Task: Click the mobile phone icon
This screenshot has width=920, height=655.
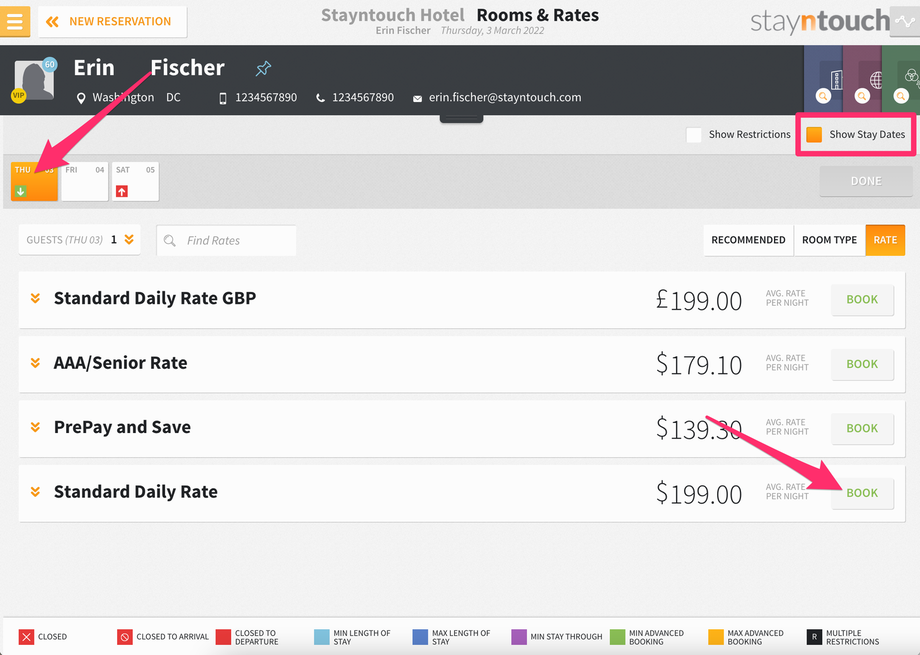Action: click(222, 98)
